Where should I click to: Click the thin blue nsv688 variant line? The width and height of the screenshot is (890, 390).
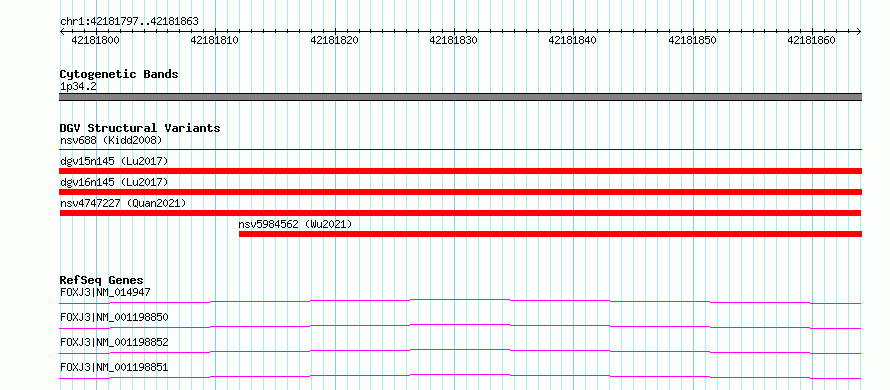pos(460,150)
